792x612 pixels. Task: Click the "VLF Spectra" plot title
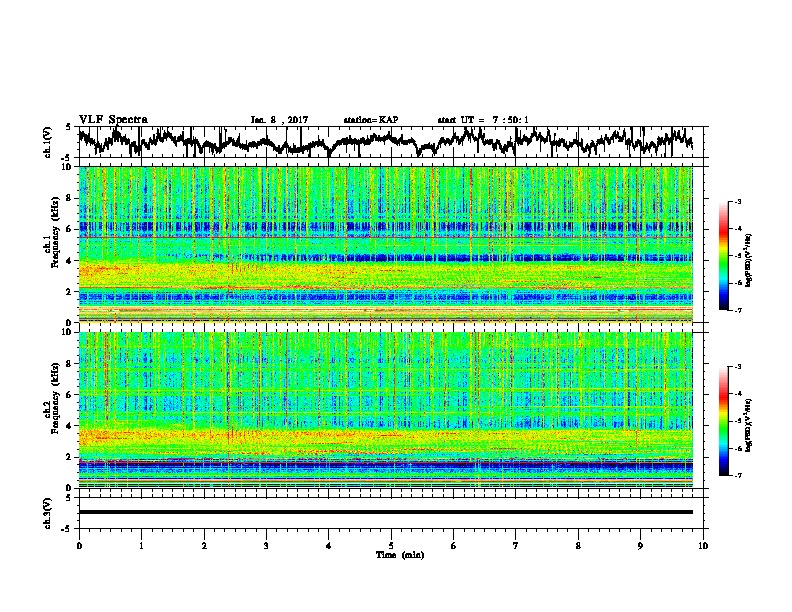[x=113, y=120]
